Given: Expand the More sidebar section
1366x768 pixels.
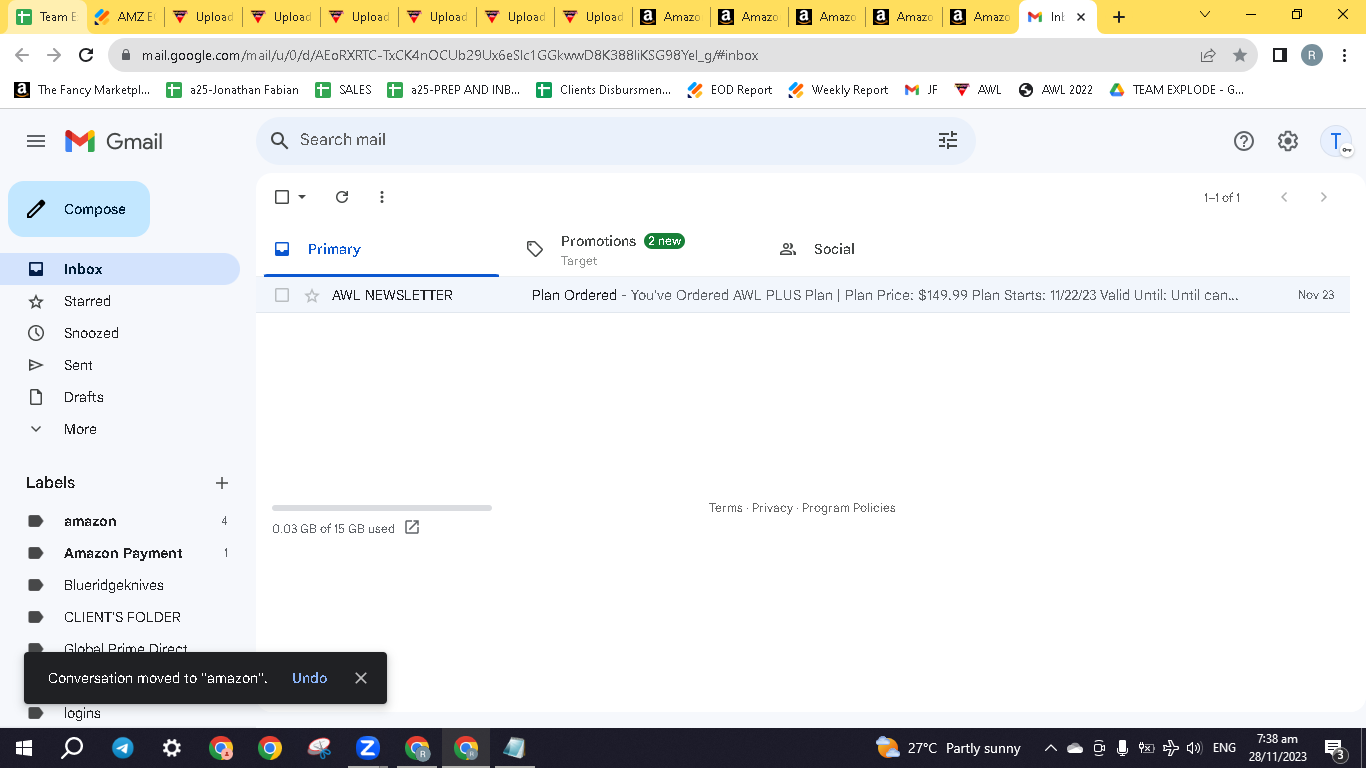Looking at the screenshot, I should pyautogui.click(x=80, y=429).
